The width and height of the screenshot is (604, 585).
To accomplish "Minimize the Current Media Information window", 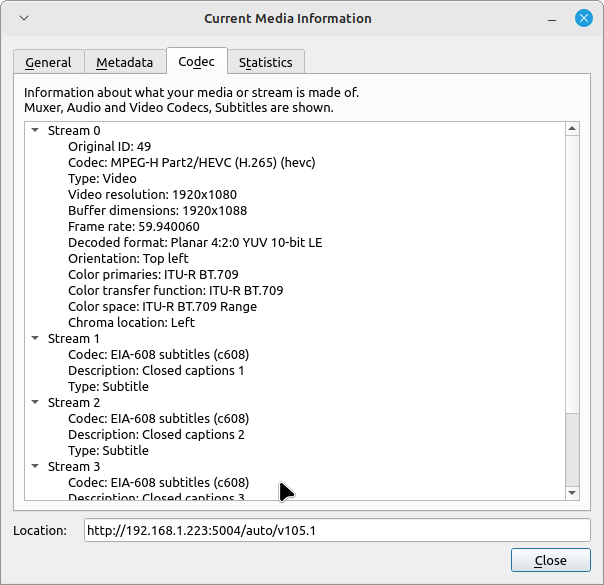I will 550,18.
